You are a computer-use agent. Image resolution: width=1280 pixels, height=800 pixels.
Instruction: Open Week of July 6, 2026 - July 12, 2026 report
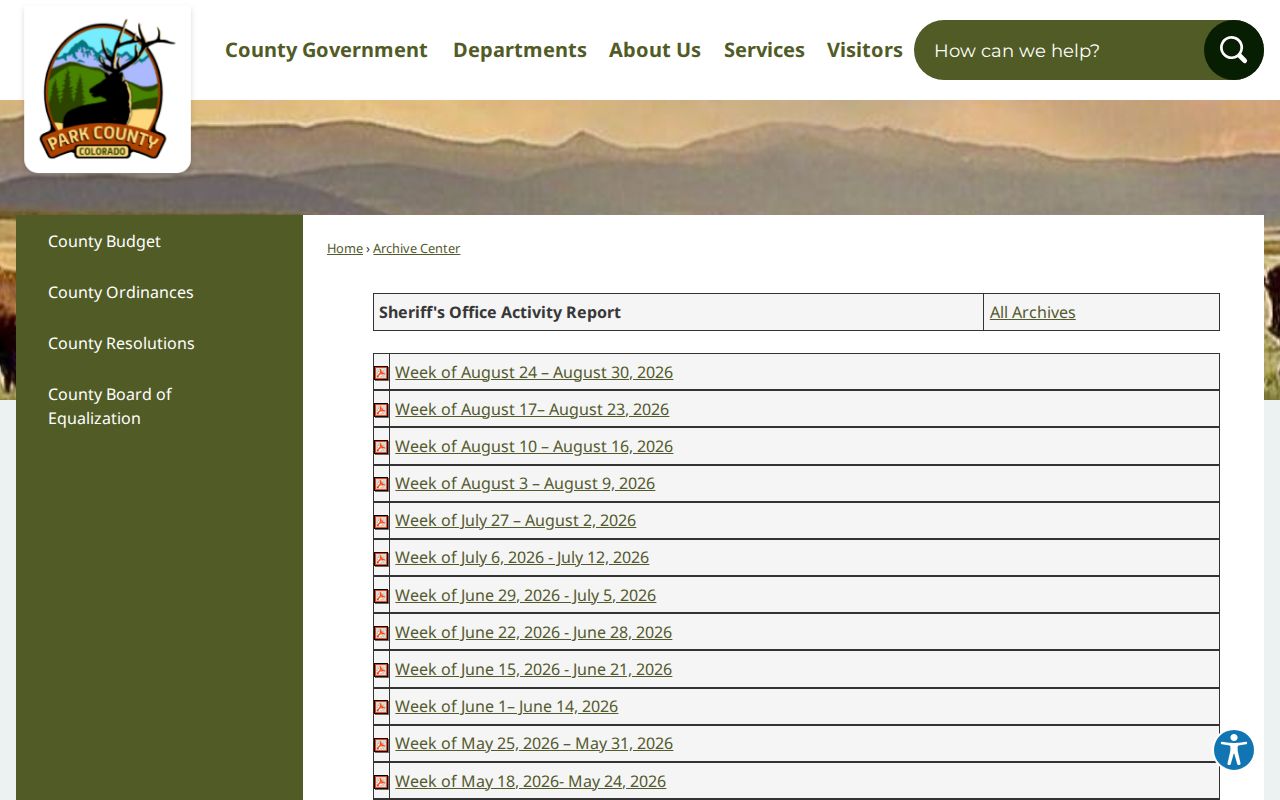point(522,557)
